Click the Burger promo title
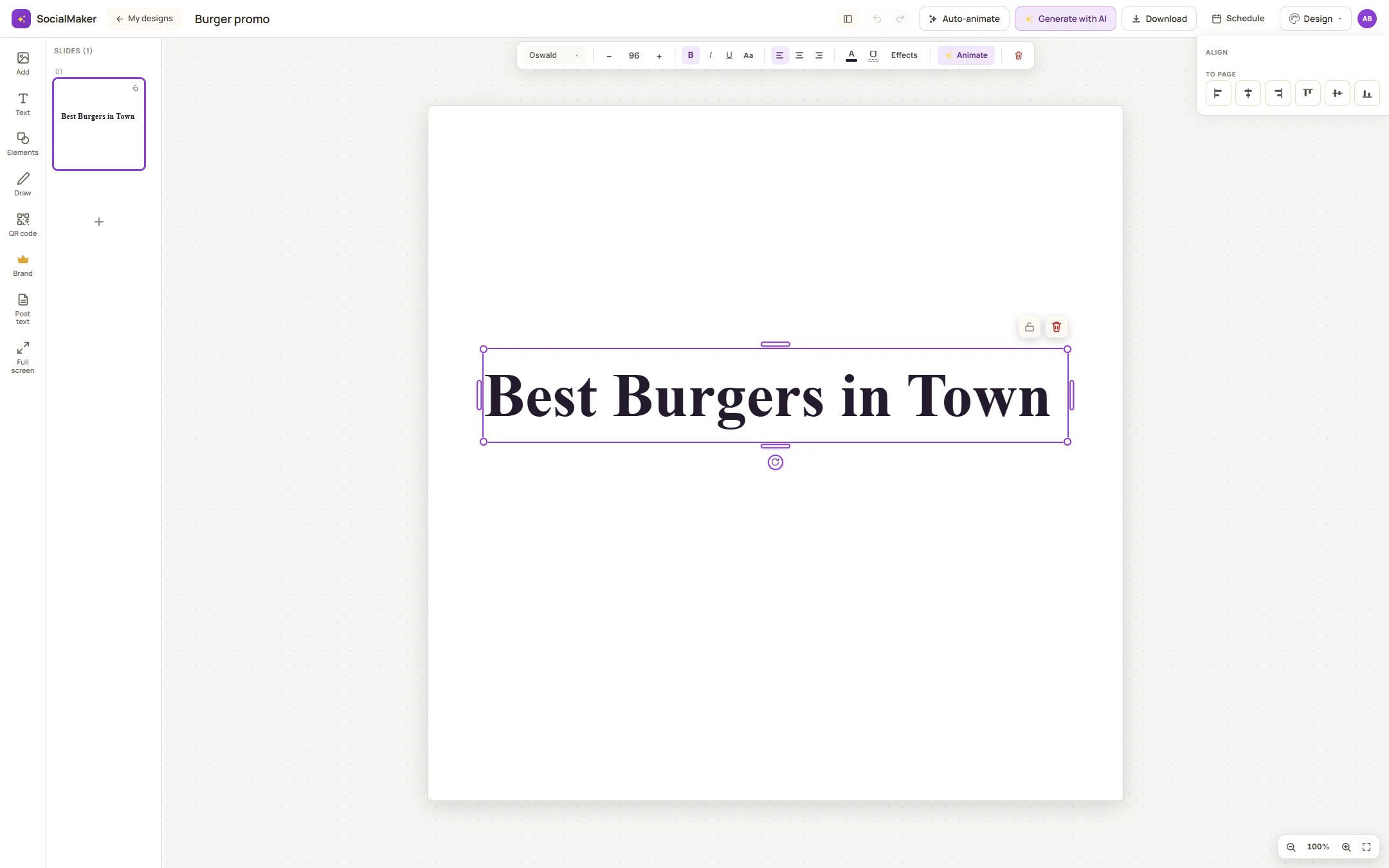 tap(232, 19)
